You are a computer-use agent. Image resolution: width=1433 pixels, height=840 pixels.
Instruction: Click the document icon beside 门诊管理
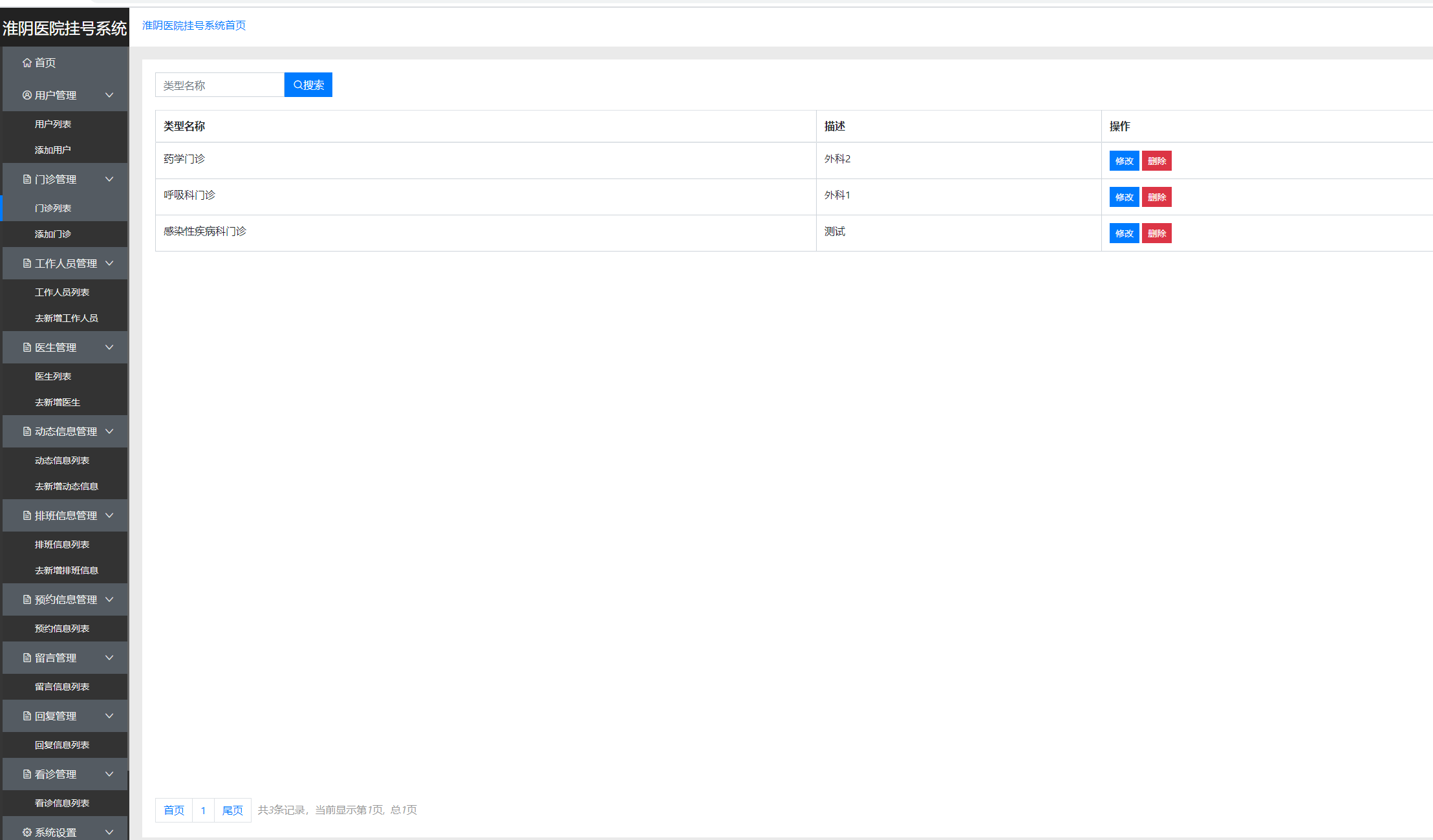point(27,179)
